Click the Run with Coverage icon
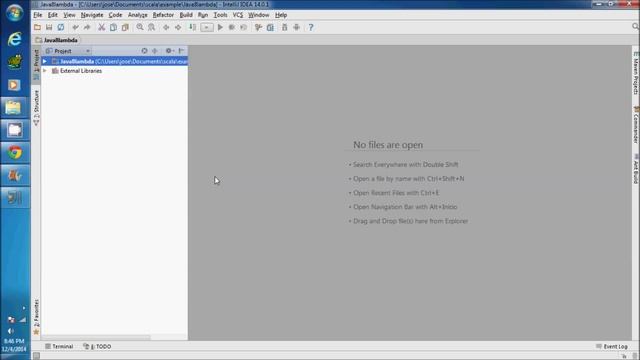640x360 pixels. click(244, 27)
